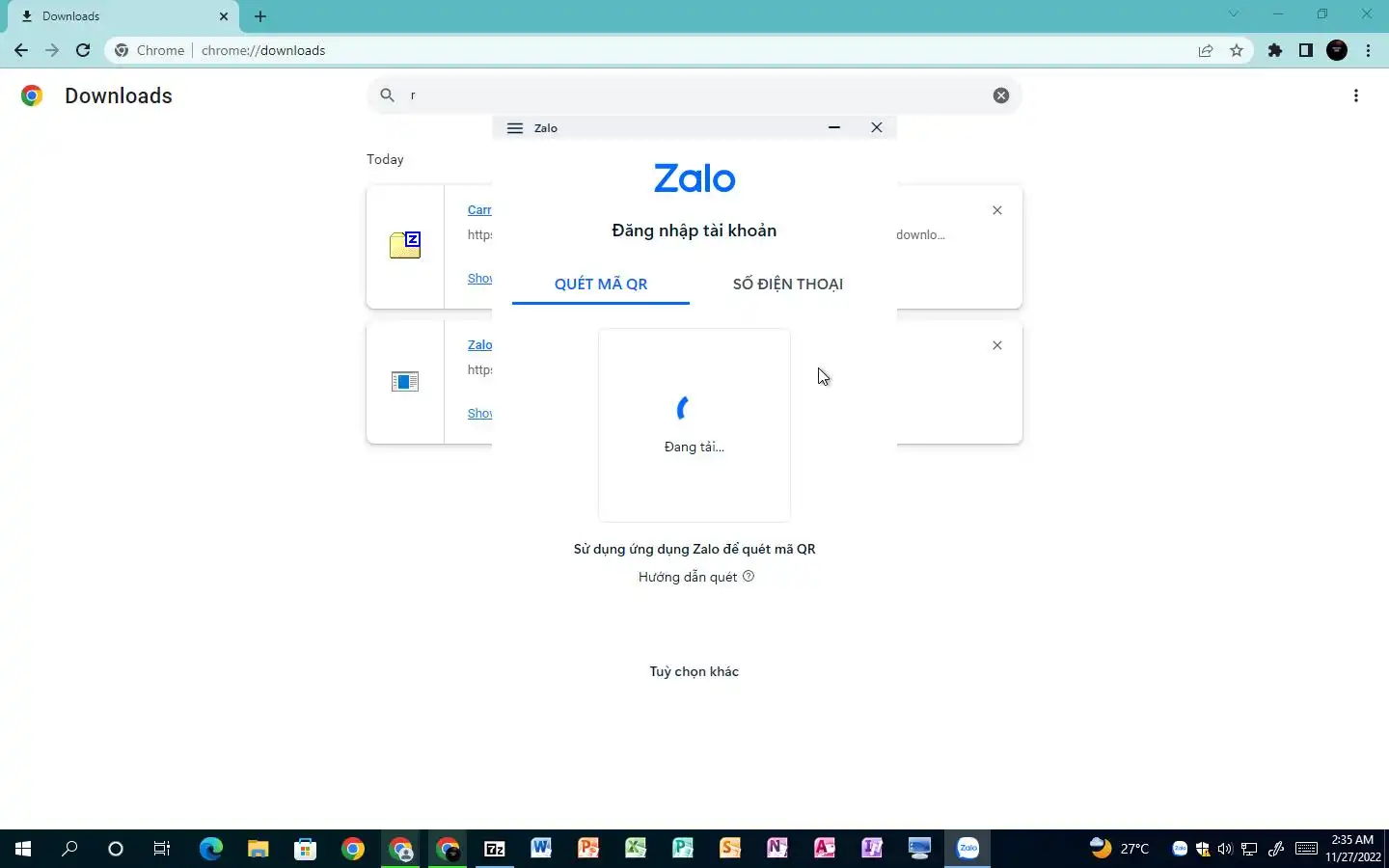Open the Zalo hamburger menu
The height and width of the screenshot is (868, 1389).
pyautogui.click(x=515, y=128)
